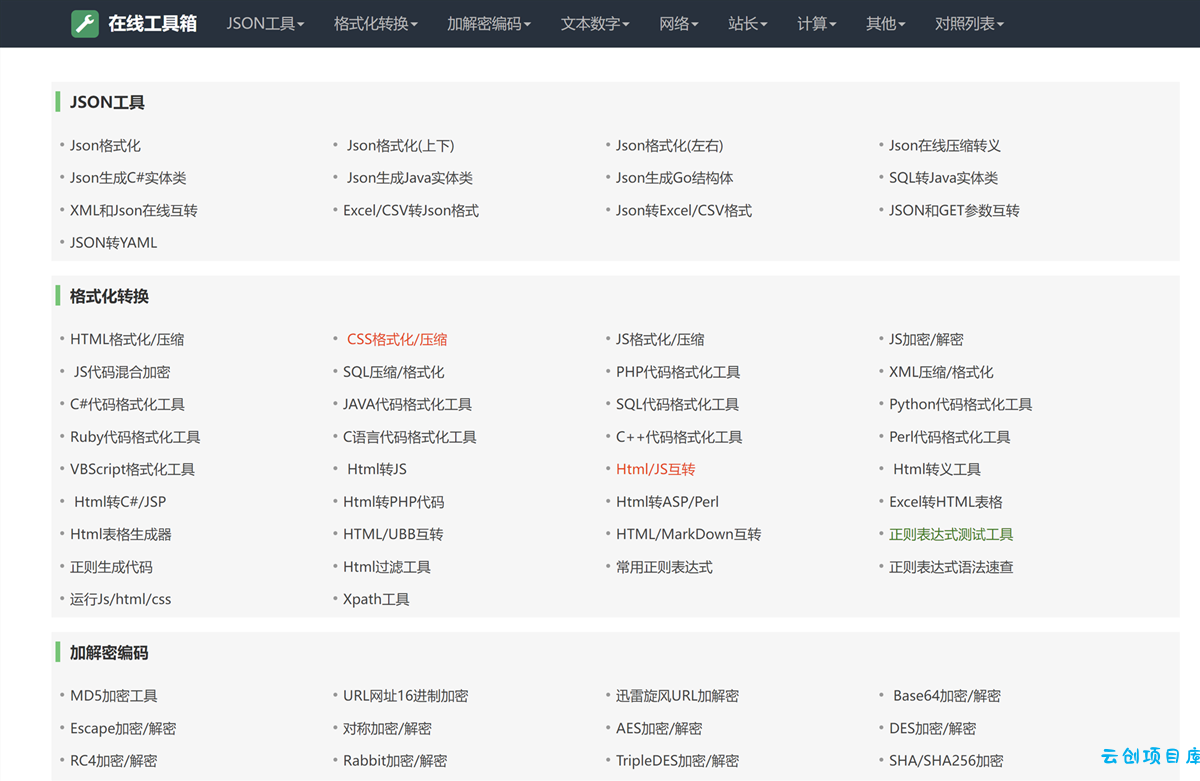Open HTML格式化/压缩 tool
The height and width of the screenshot is (781, 1200).
click(127, 340)
